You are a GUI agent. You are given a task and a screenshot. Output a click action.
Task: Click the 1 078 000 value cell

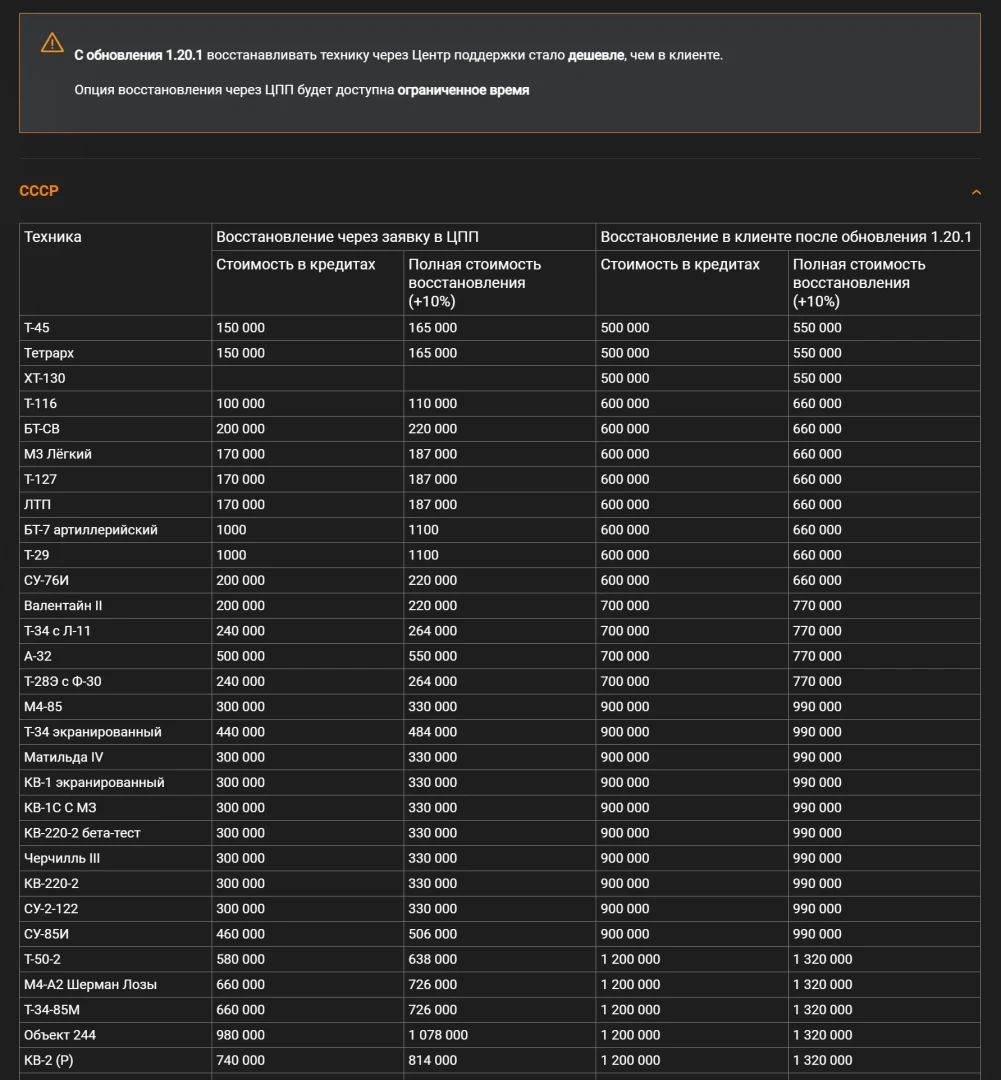(438, 1035)
